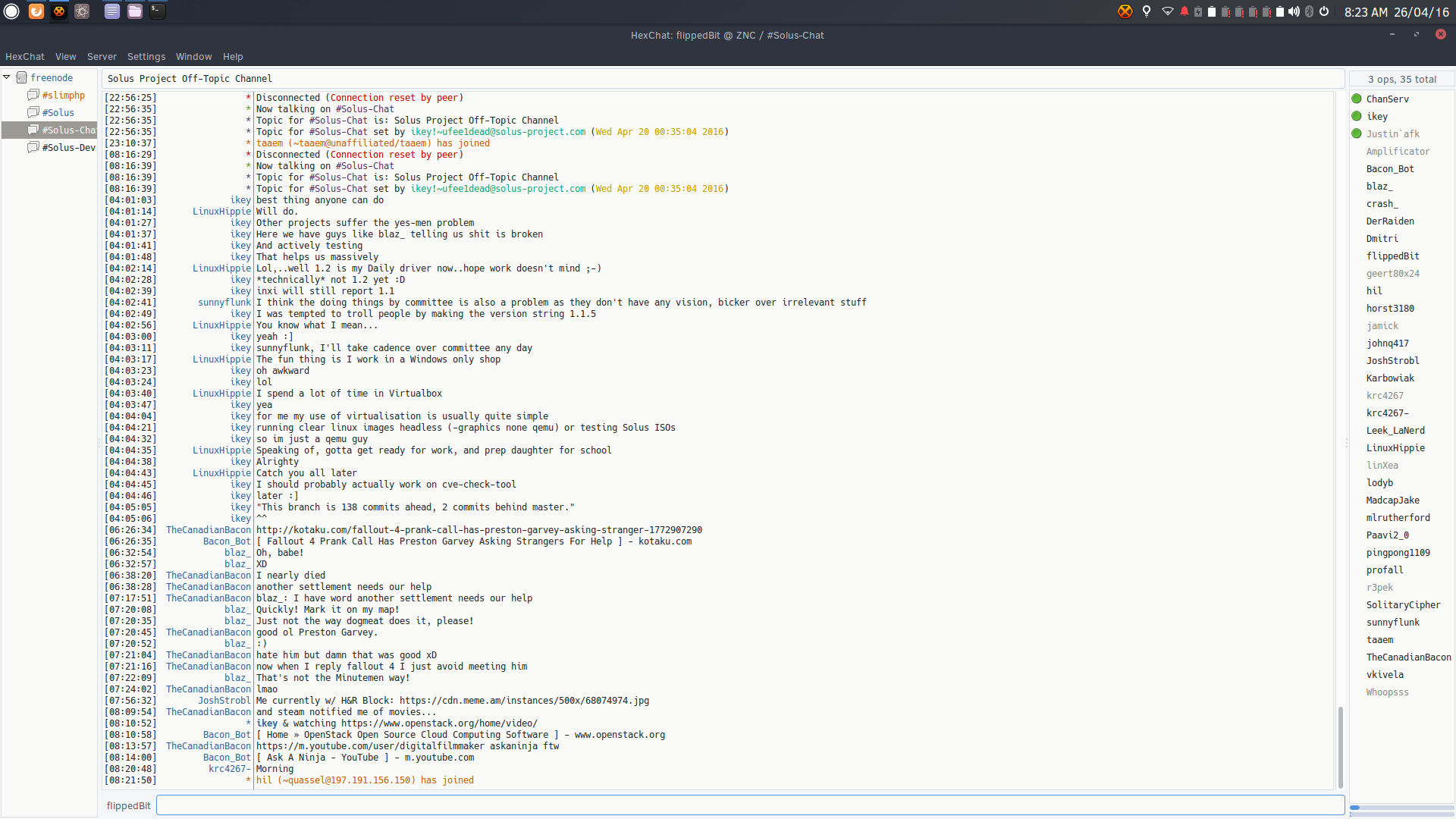
Task: Click the krc4267- nick at 08:20:48
Action: coord(229,769)
